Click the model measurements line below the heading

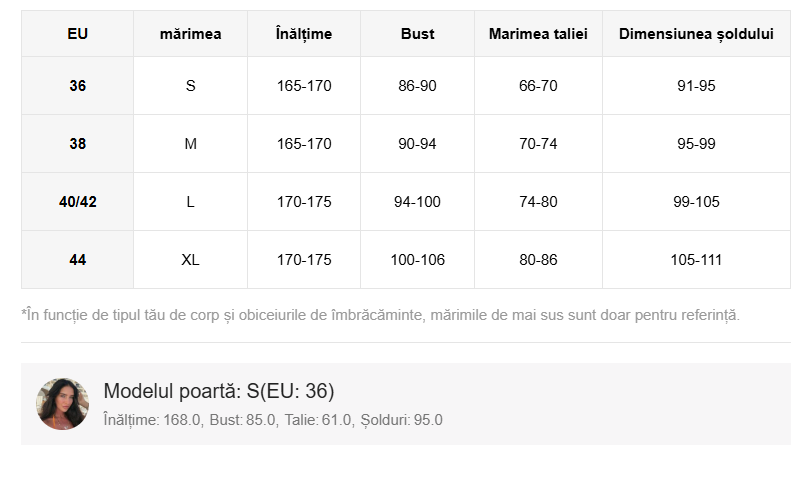point(273,420)
